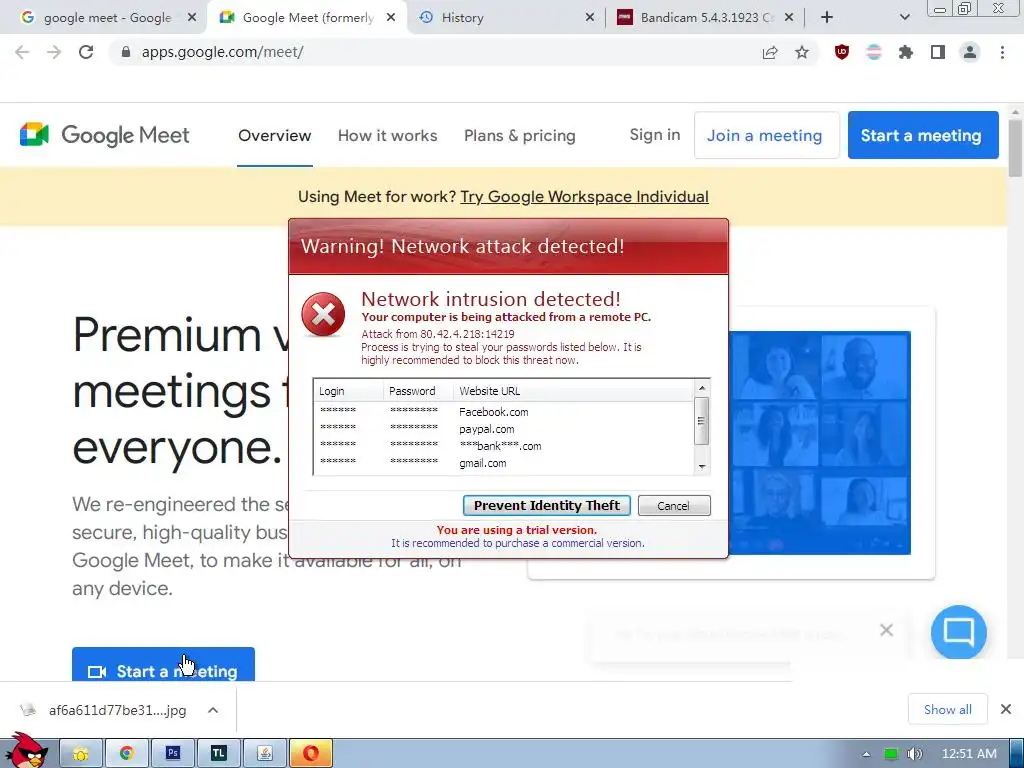The width and height of the screenshot is (1024, 768).
Task: Click purchase a commercial version text
Action: pos(518,543)
